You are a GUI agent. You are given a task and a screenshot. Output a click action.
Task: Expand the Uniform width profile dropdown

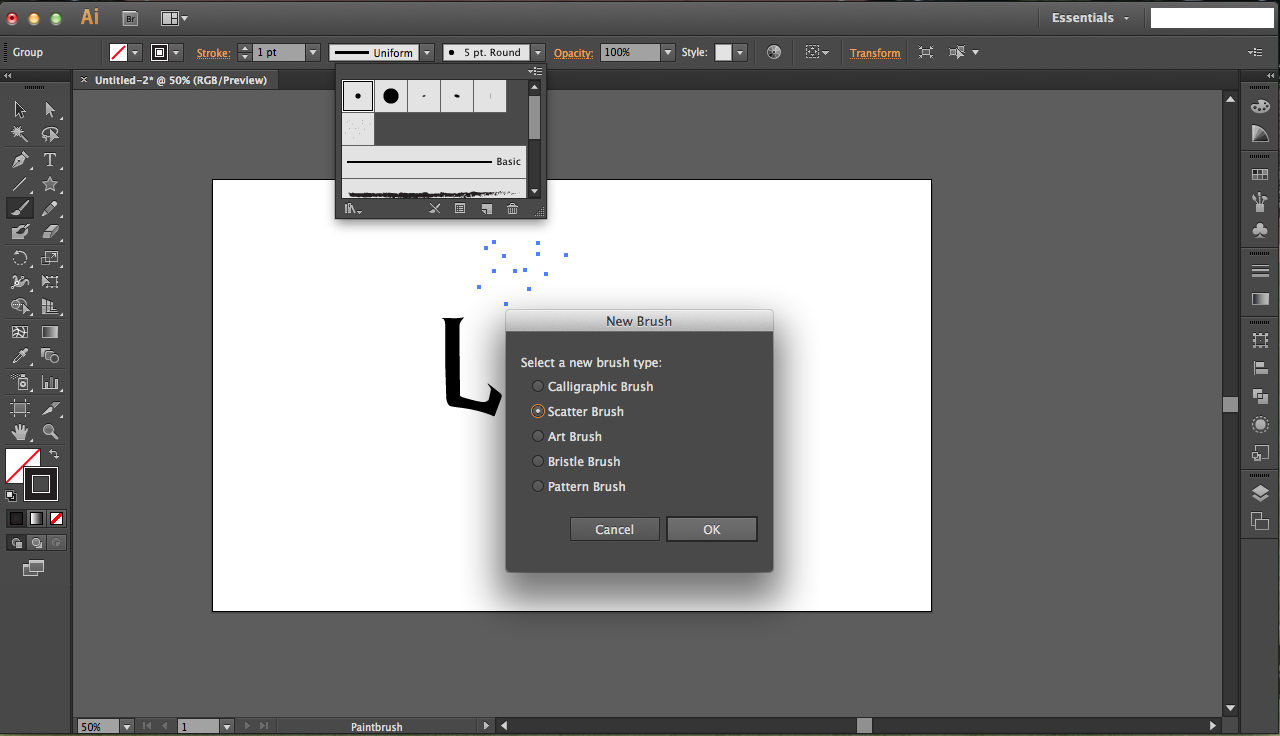click(427, 53)
